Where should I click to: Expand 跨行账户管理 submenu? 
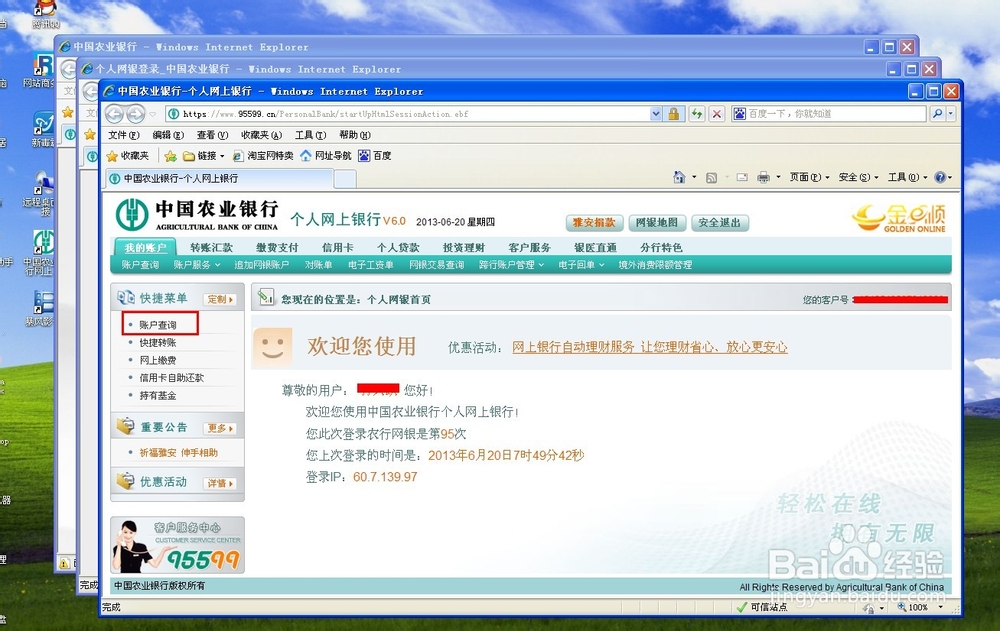tap(511, 265)
